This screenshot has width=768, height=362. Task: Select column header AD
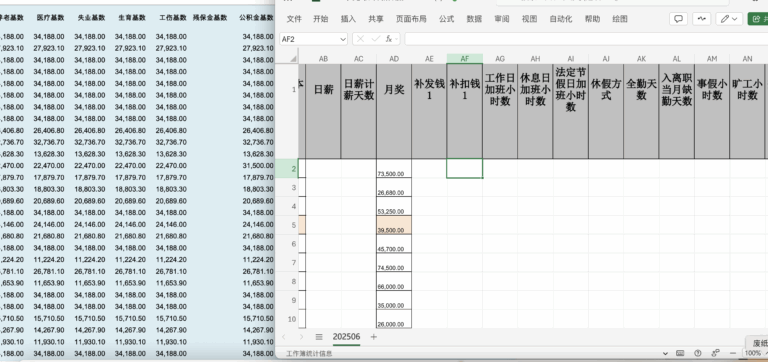pos(394,59)
